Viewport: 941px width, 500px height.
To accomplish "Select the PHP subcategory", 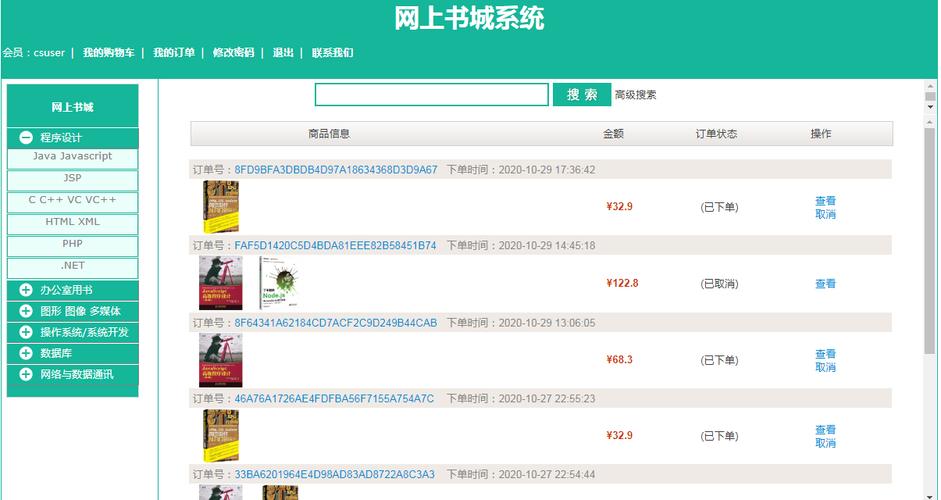I will 73,244.
